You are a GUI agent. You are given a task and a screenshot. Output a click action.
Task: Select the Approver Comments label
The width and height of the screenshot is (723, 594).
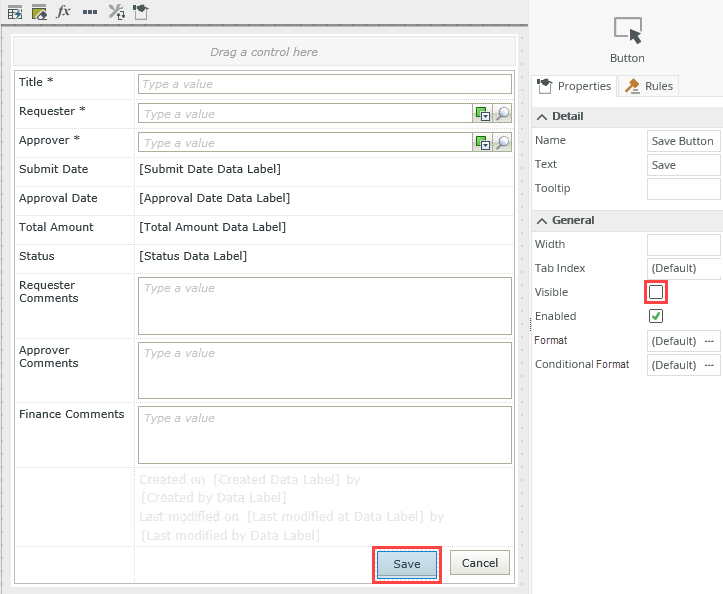[x=48, y=357]
